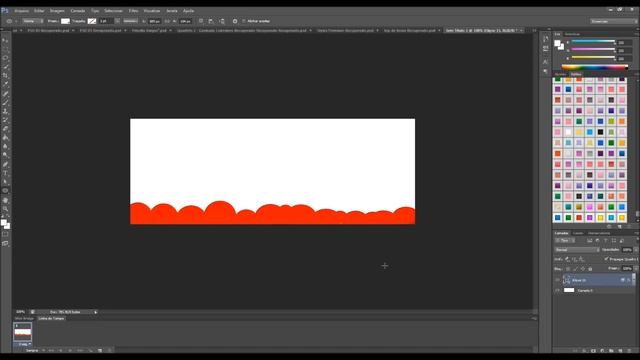
Task: Open the shape mode dropdown
Action: [32, 21]
